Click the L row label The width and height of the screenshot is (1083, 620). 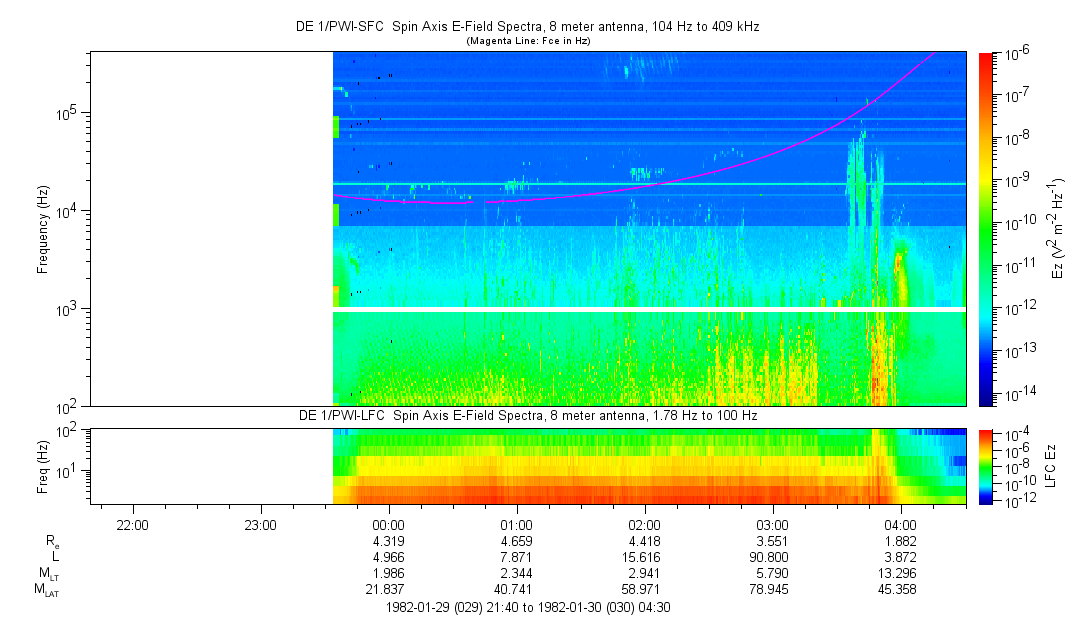pos(55,556)
